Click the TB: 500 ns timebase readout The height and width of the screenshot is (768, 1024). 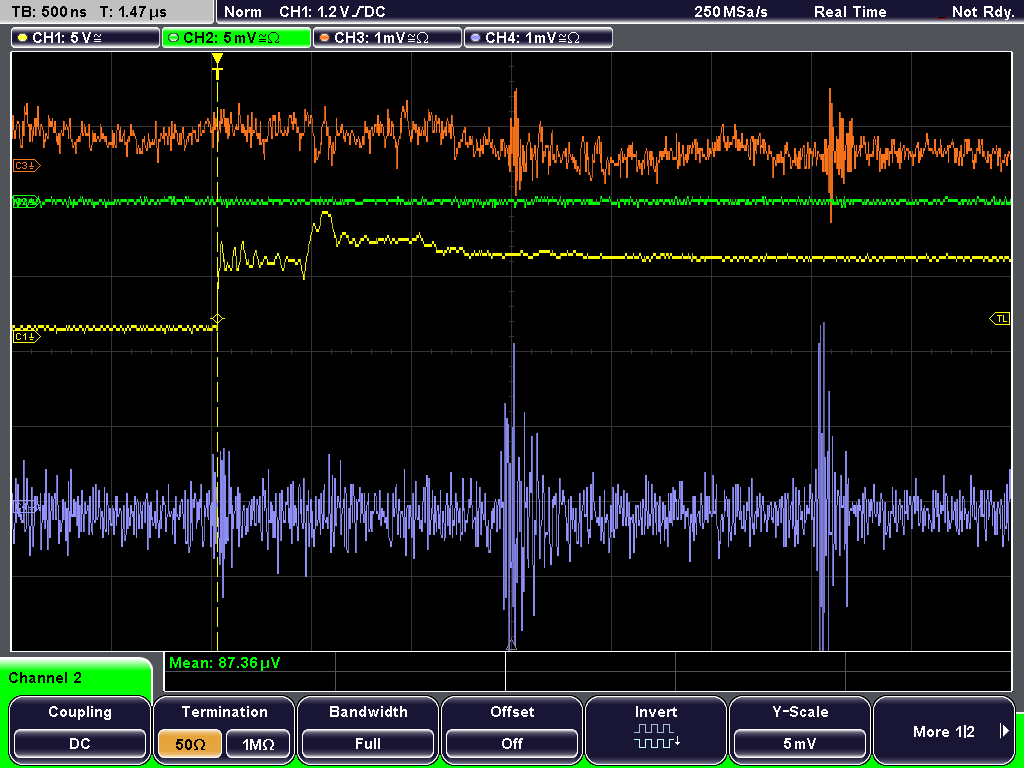49,12
